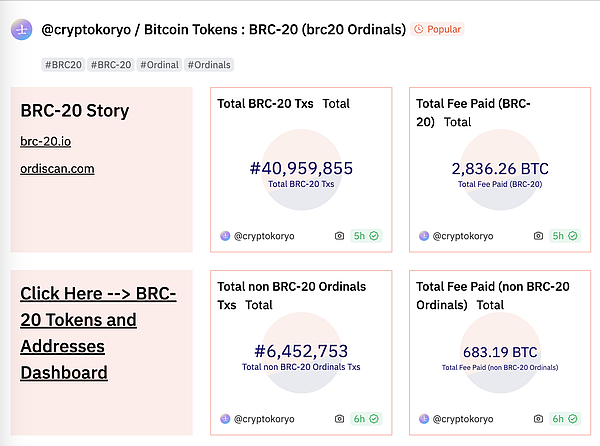Screen dimensions: 600x446
Task: Open @cryptokoryo link on Total BRC-20 Txs card
Action: 264,236
